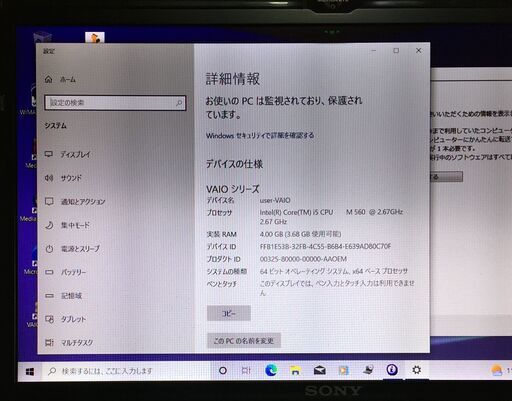512x401 pixels.
Task: Click the photo app icon on taskbar
Action: (x=344, y=371)
